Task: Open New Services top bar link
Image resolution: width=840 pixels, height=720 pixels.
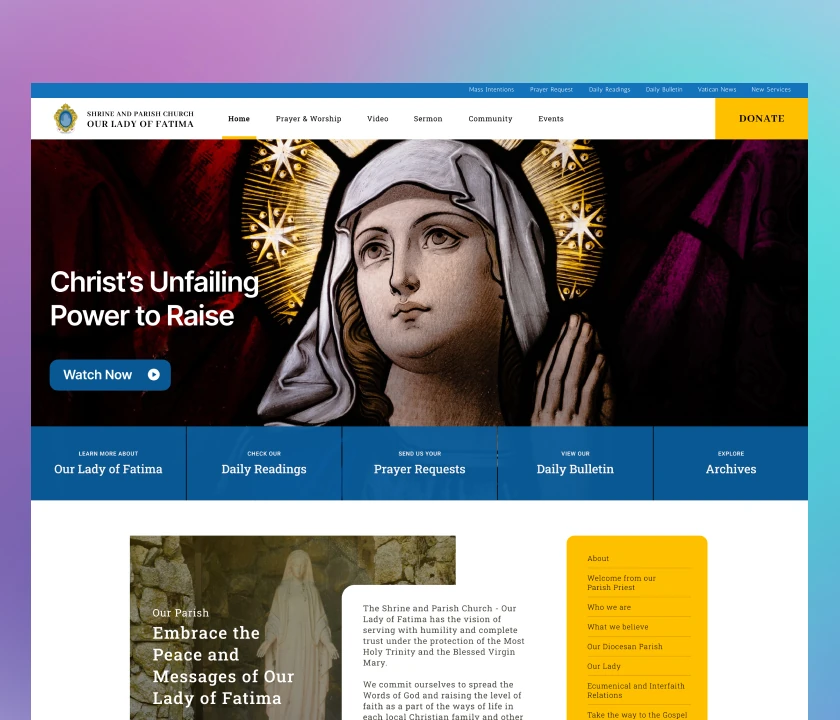Action: 771,89
